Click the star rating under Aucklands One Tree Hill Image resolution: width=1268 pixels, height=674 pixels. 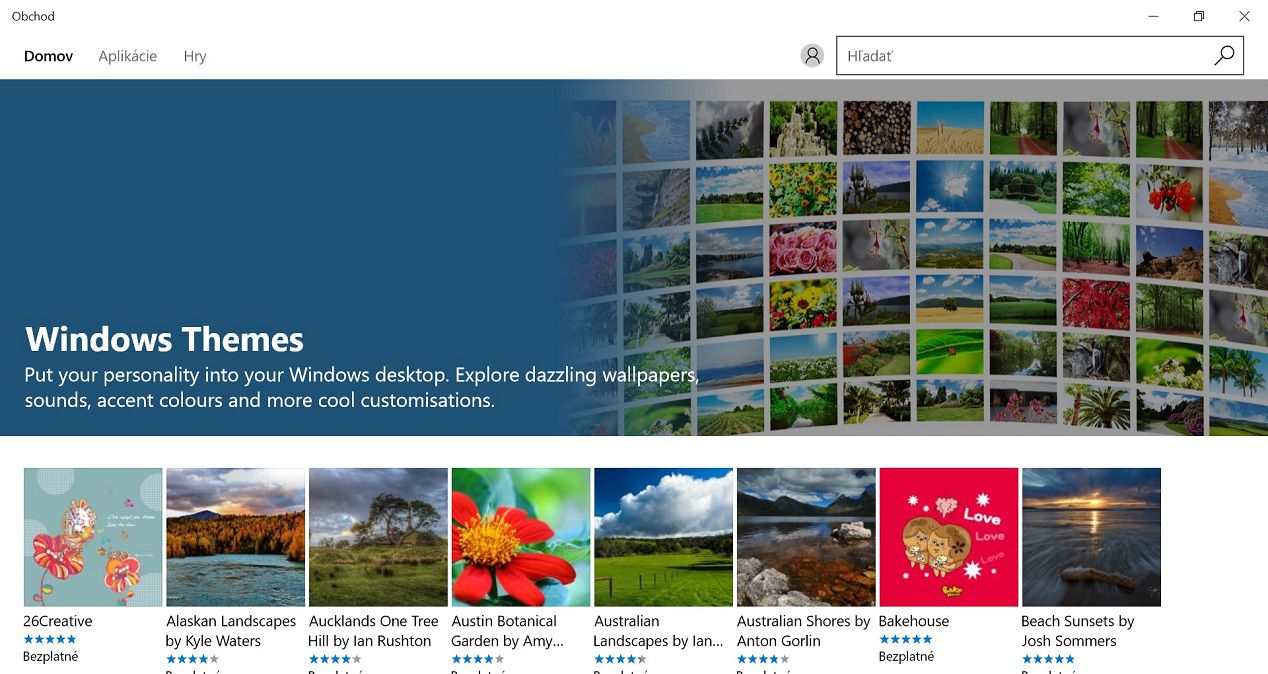point(335,660)
